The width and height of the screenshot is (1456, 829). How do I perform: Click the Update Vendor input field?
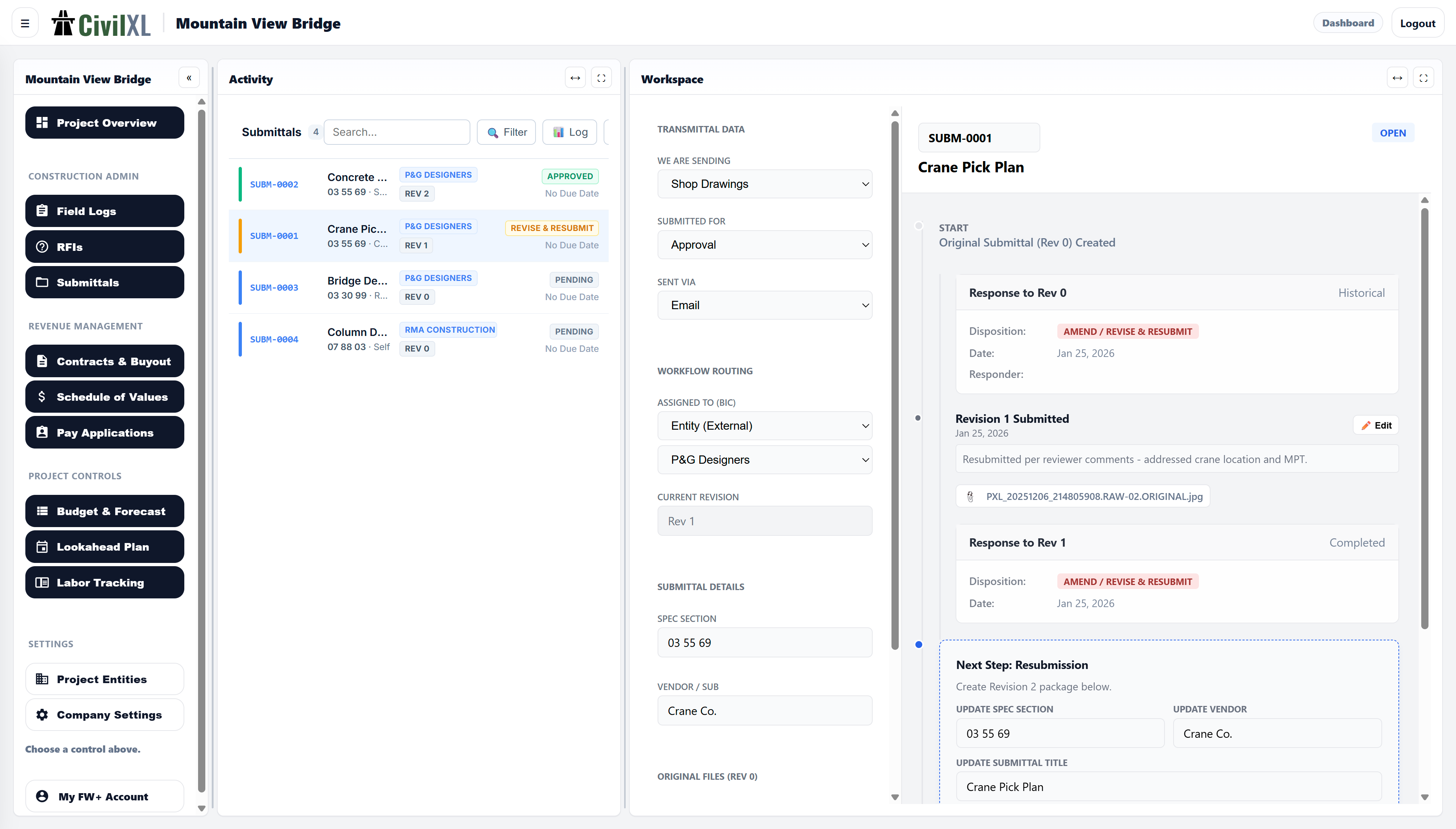[x=1277, y=733]
